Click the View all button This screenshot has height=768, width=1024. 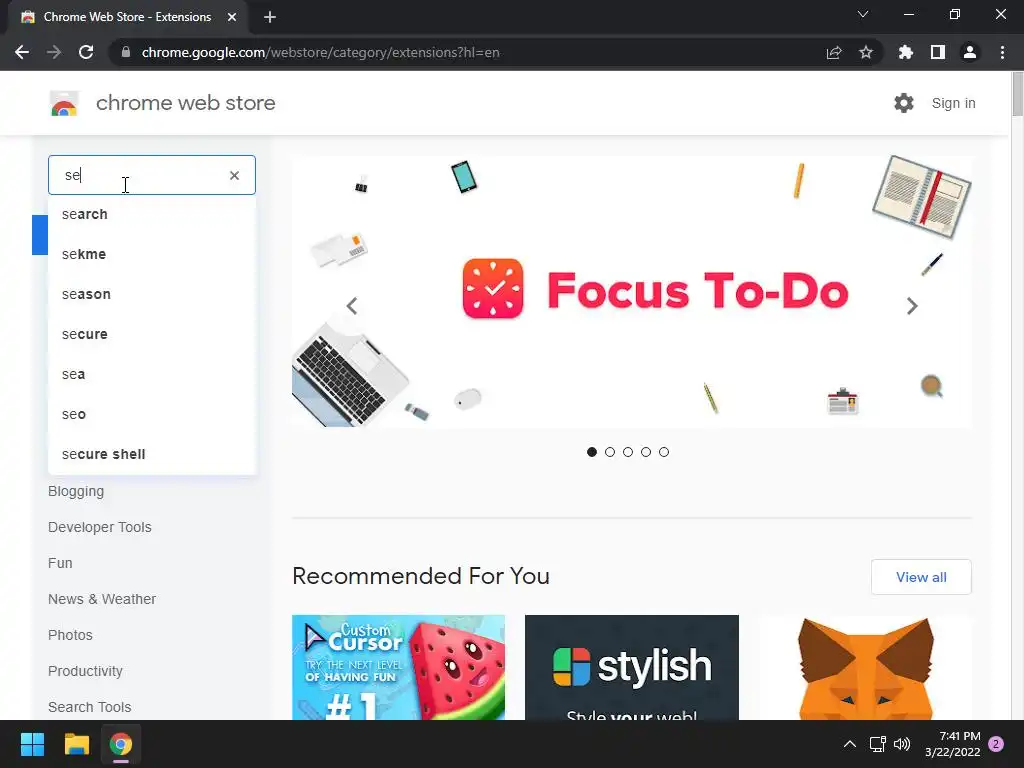pos(921,577)
